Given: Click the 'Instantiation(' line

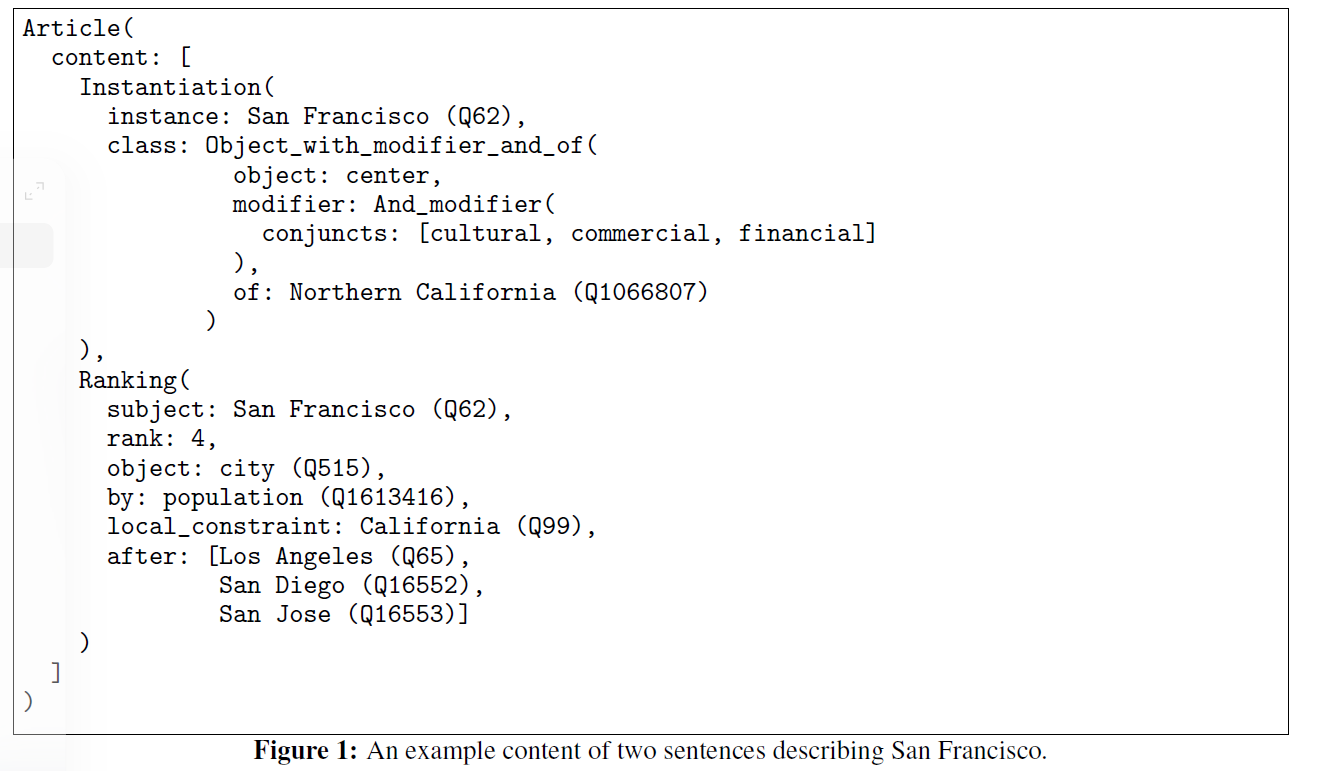Looking at the screenshot, I should tap(177, 87).
